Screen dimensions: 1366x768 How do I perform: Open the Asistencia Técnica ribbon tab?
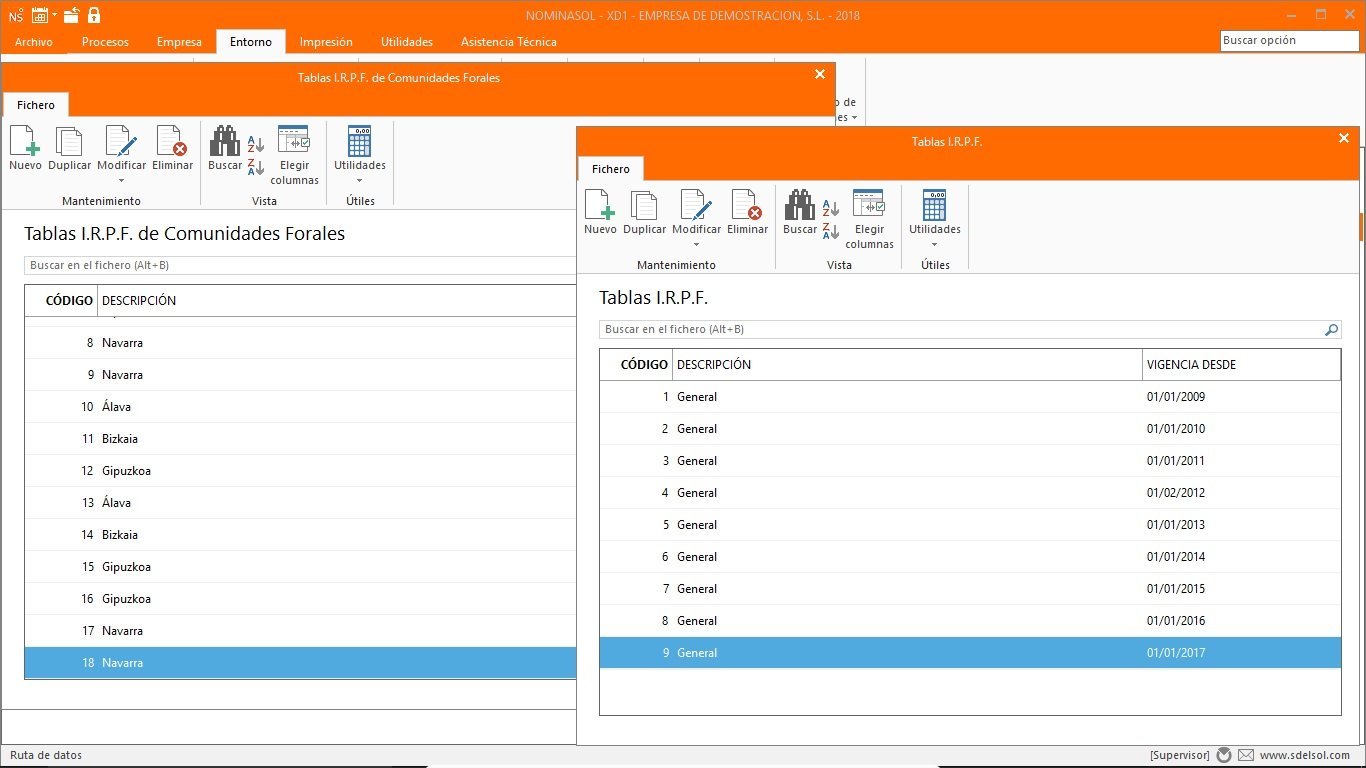pyautogui.click(x=509, y=42)
